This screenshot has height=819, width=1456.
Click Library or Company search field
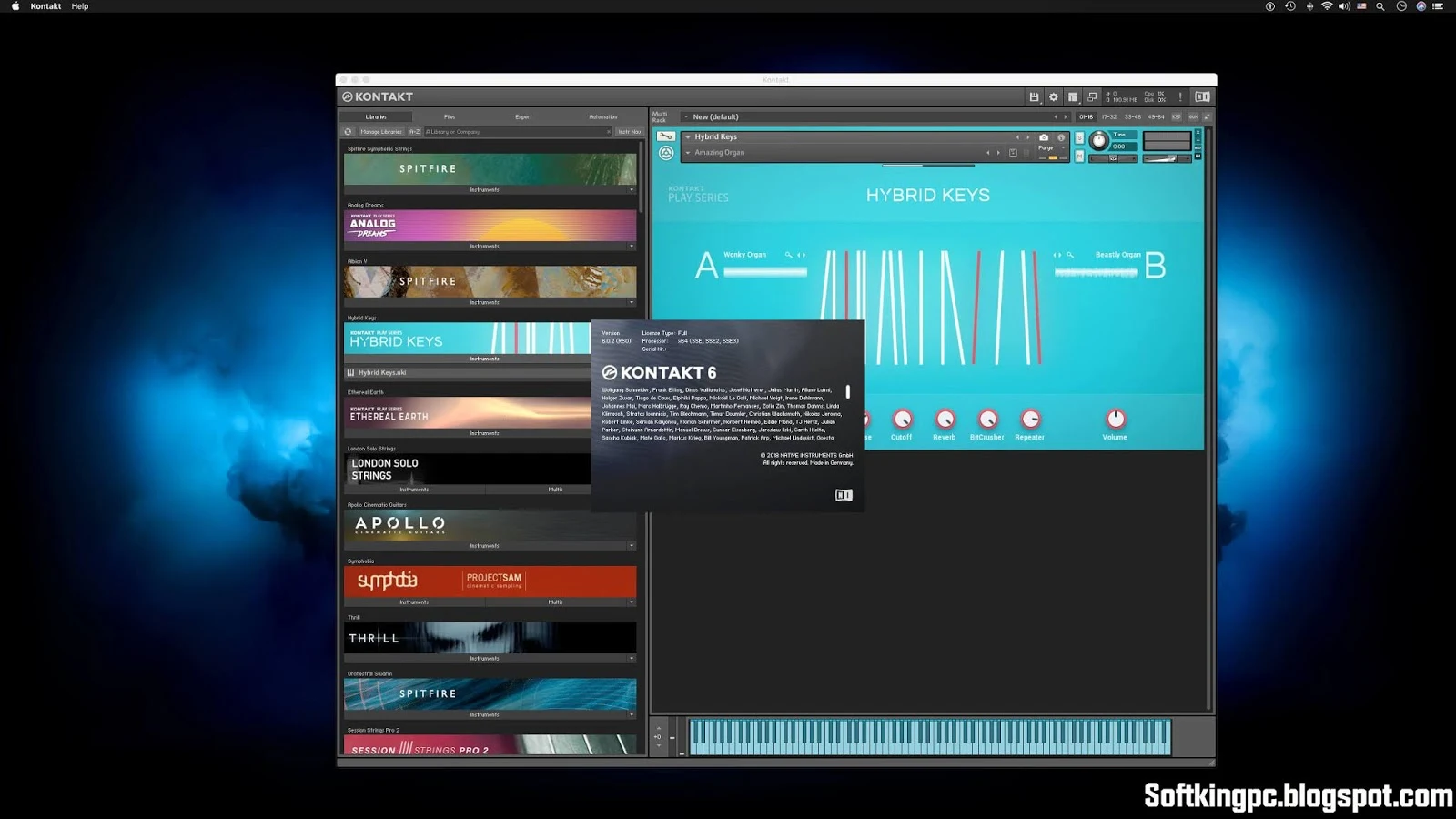coord(519,132)
